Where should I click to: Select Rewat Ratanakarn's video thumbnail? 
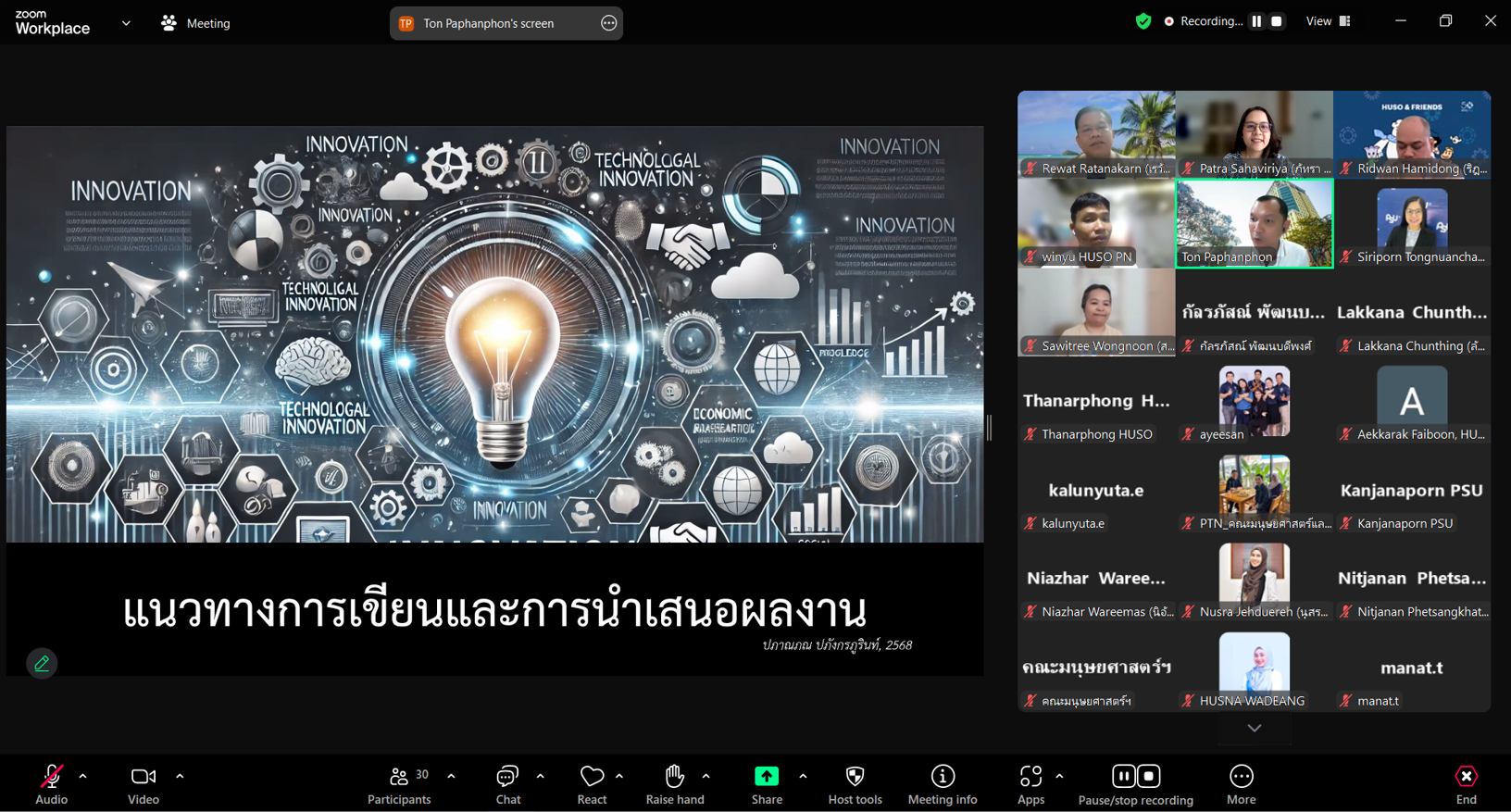pyautogui.click(x=1096, y=134)
